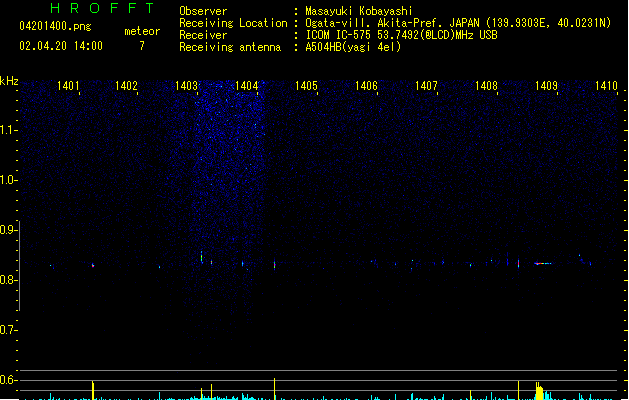Click the red-green echo just after 1404

pos(274,264)
